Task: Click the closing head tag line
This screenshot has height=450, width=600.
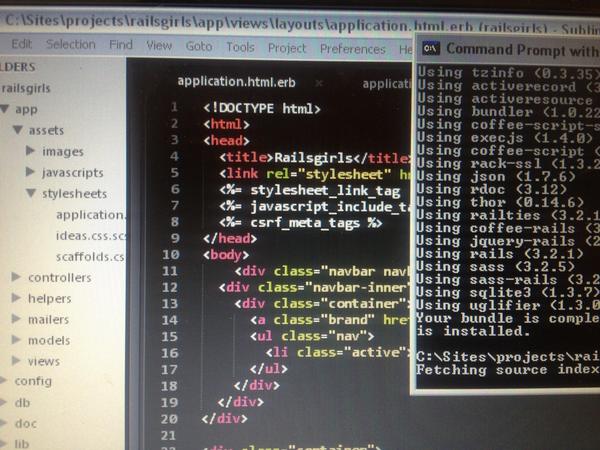Action: [230, 238]
